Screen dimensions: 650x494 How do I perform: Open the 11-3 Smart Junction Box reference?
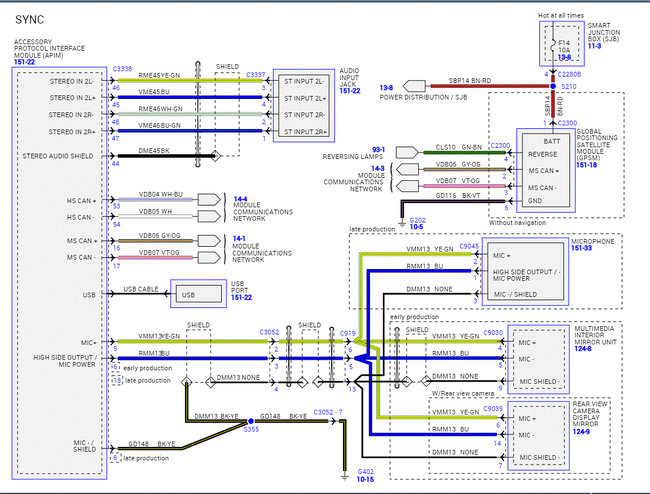[x=594, y=46]
